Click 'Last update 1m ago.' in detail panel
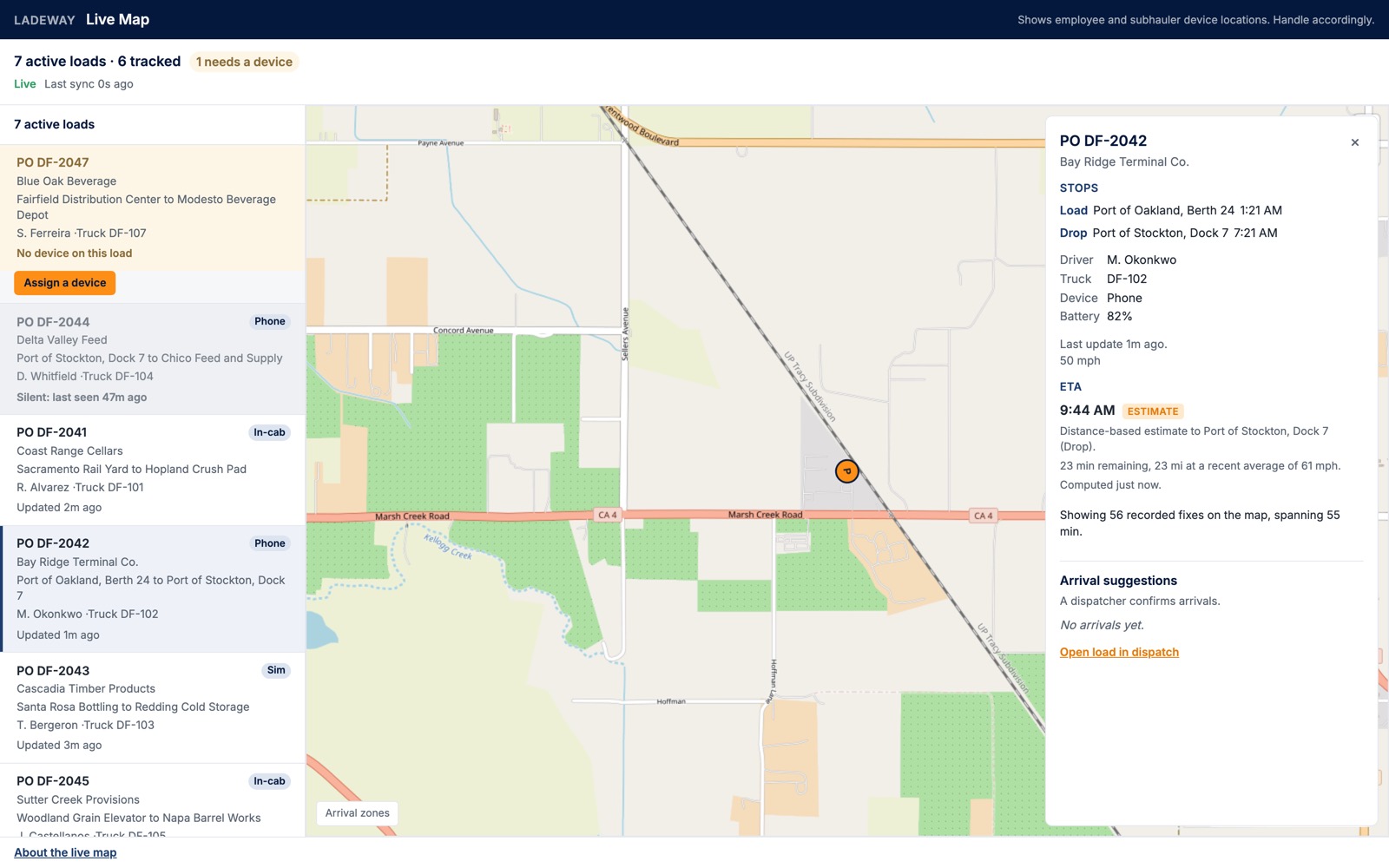1389x868 pixels. coord(1113,344)
